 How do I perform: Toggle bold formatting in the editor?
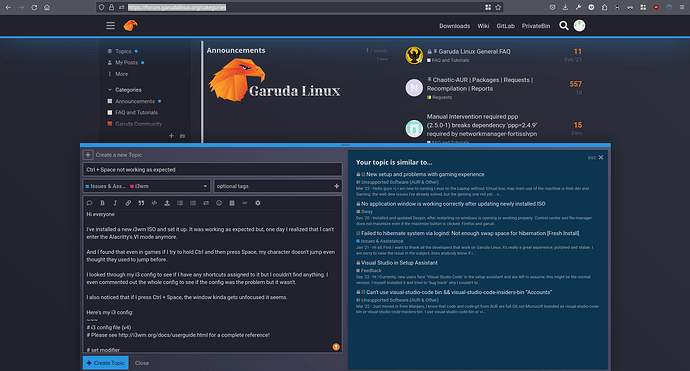coord(102,203)
